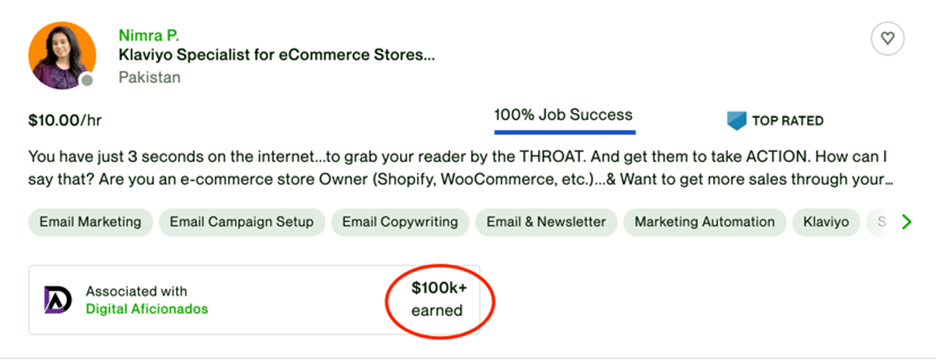Click the Digital Aficionados agency logo
This screenshot has height=360, width=936.
pos(57,300)
